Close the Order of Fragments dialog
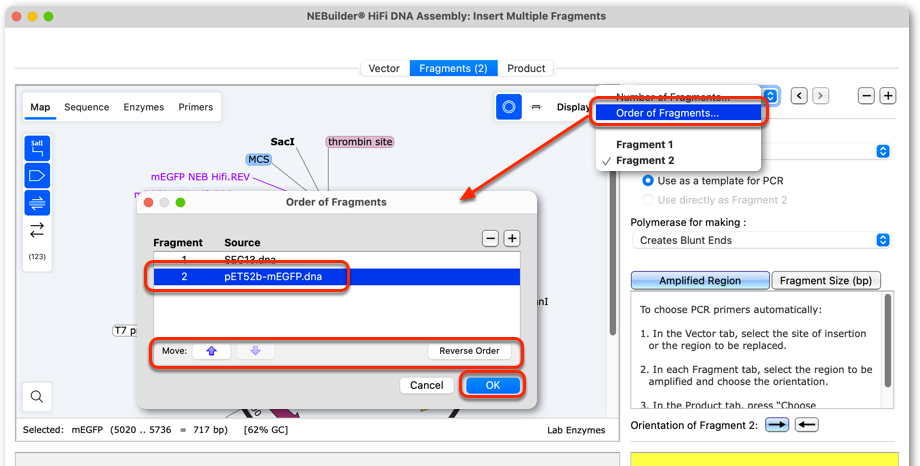This screenshot has height=466, width=920. (x=148, y=202)
